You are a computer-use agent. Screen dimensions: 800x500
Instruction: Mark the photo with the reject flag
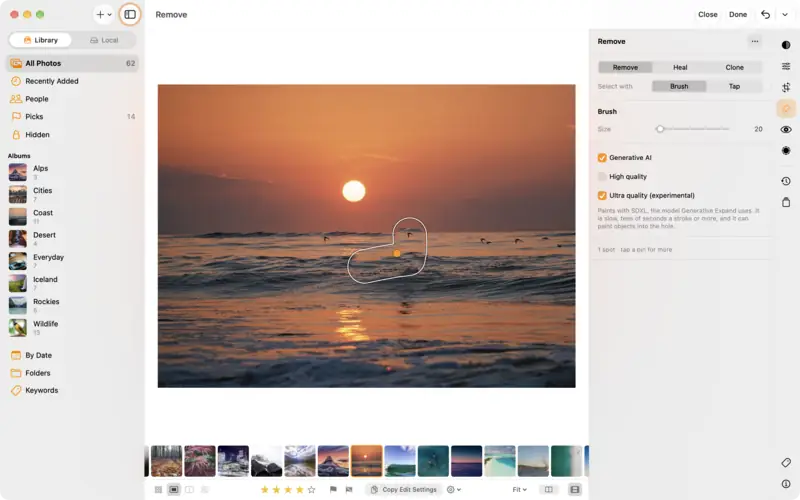(x=349, y=490)
